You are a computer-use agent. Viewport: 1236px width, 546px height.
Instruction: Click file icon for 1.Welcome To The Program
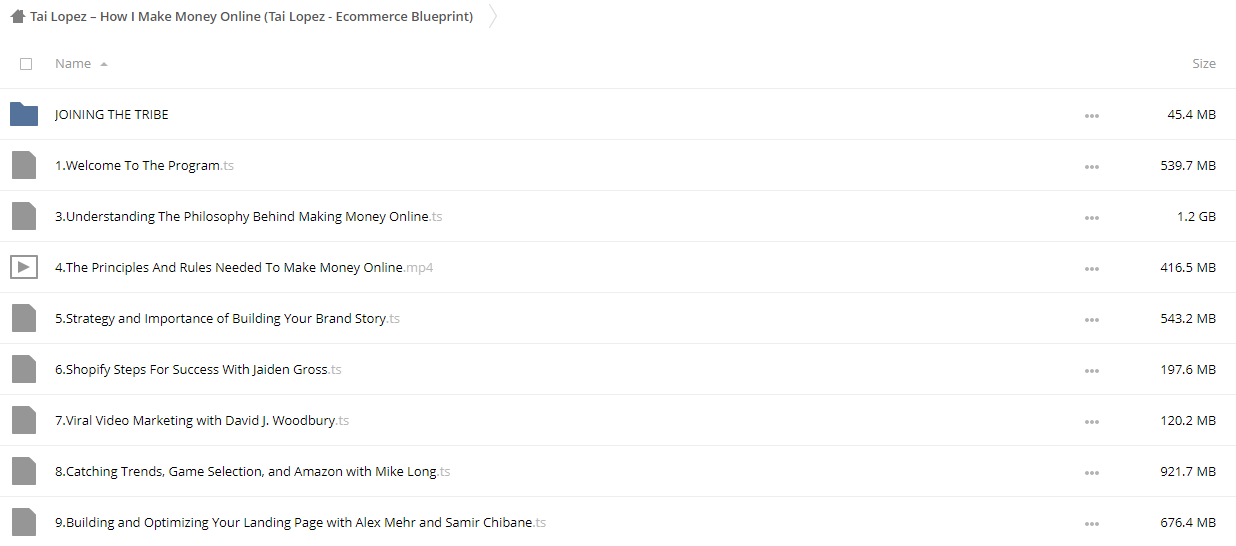coord(24,165)
